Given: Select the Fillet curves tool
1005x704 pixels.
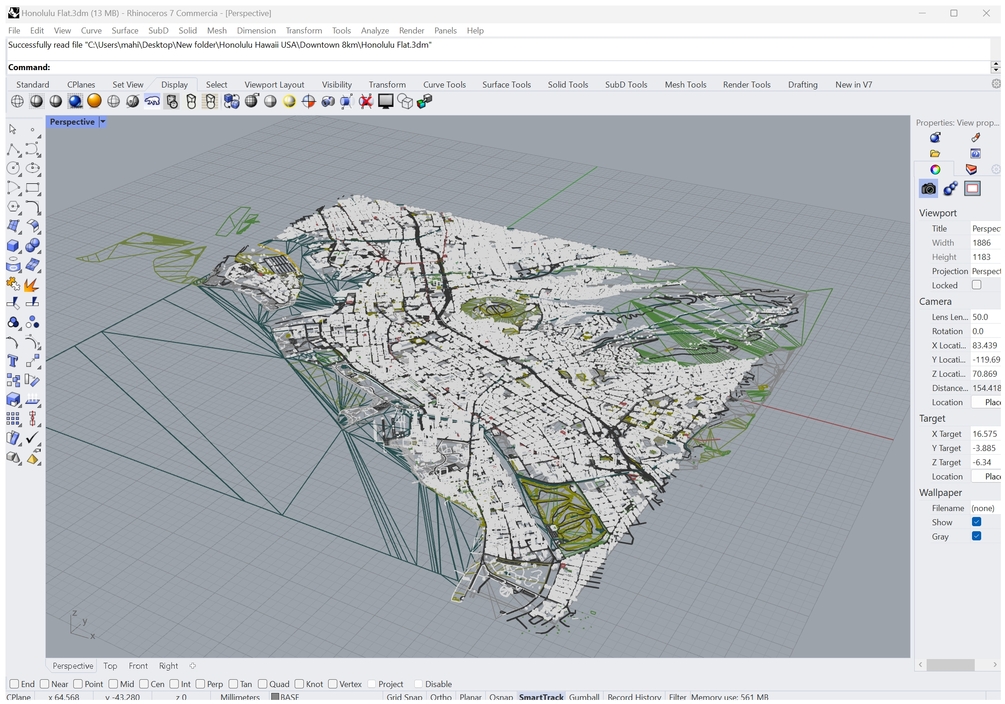Looking at the screenshot, I should [x=33, y=207].
